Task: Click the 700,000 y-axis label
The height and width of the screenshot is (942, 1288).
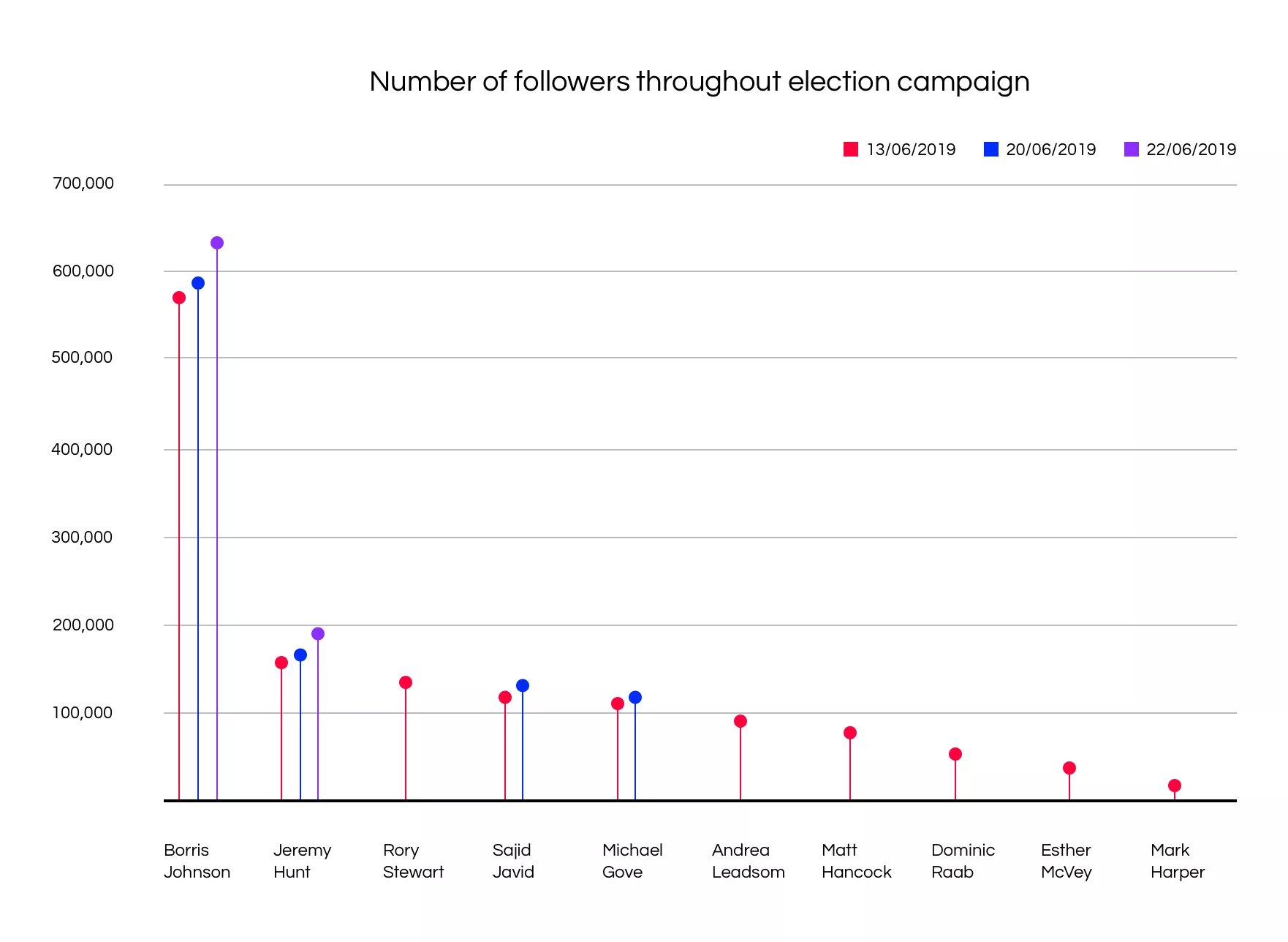Action: 83,183
